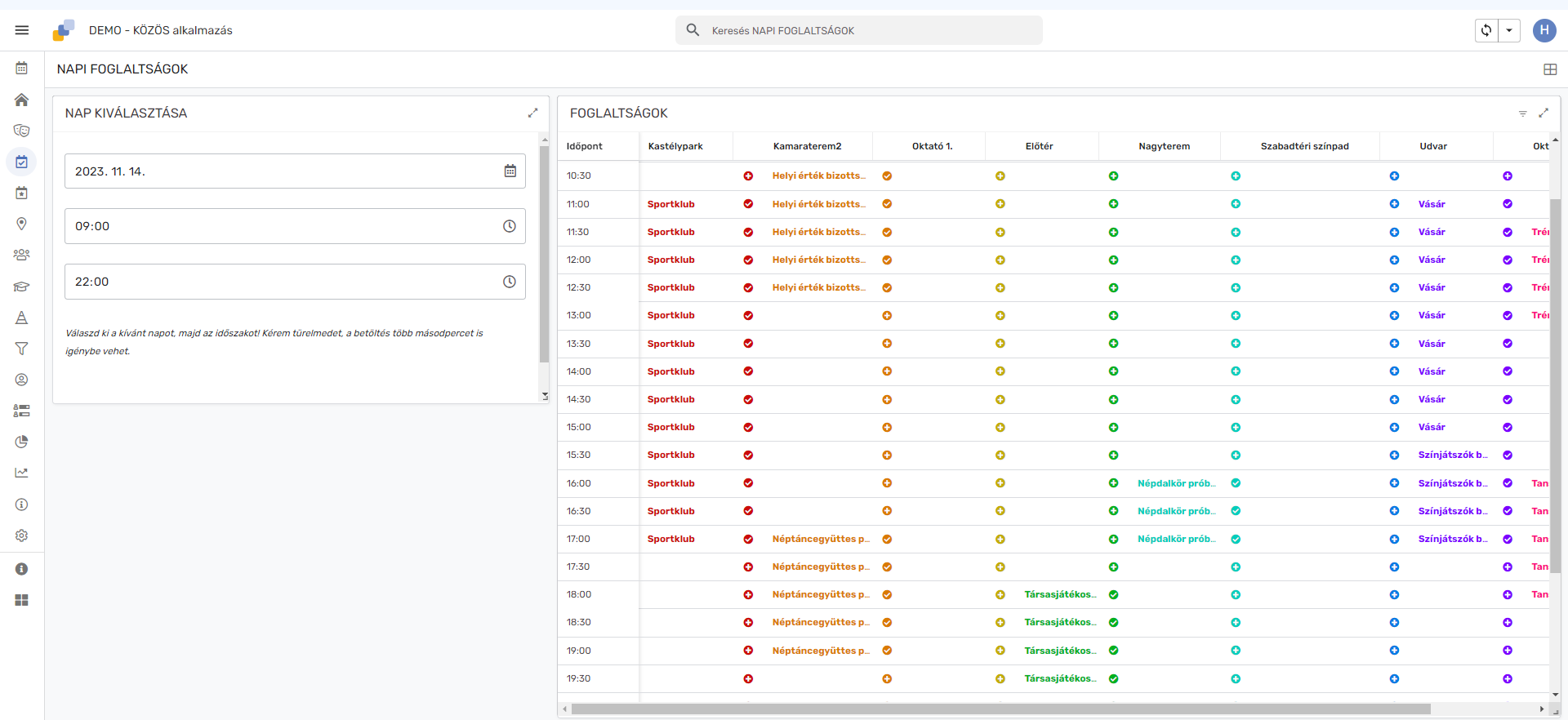
Task: Open time picker clock for 22:00
Action: click(510, 282)
